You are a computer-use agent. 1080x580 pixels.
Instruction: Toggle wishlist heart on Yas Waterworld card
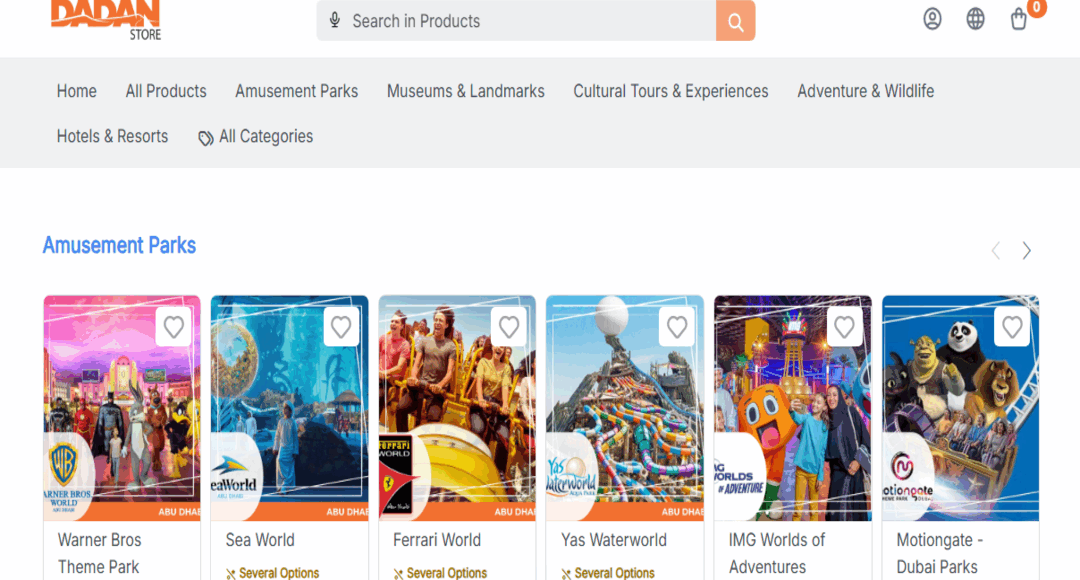tap(677, 327)
